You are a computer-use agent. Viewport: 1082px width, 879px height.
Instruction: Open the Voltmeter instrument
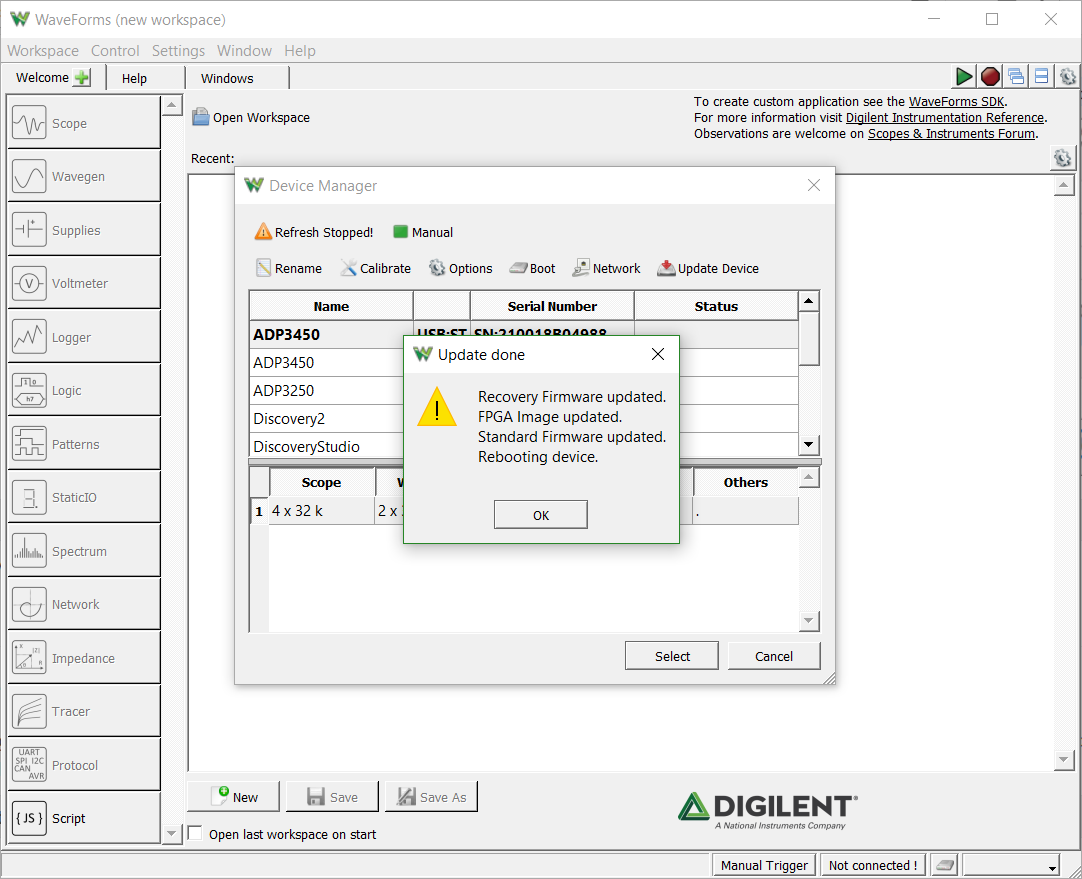(x=83, y=283)
